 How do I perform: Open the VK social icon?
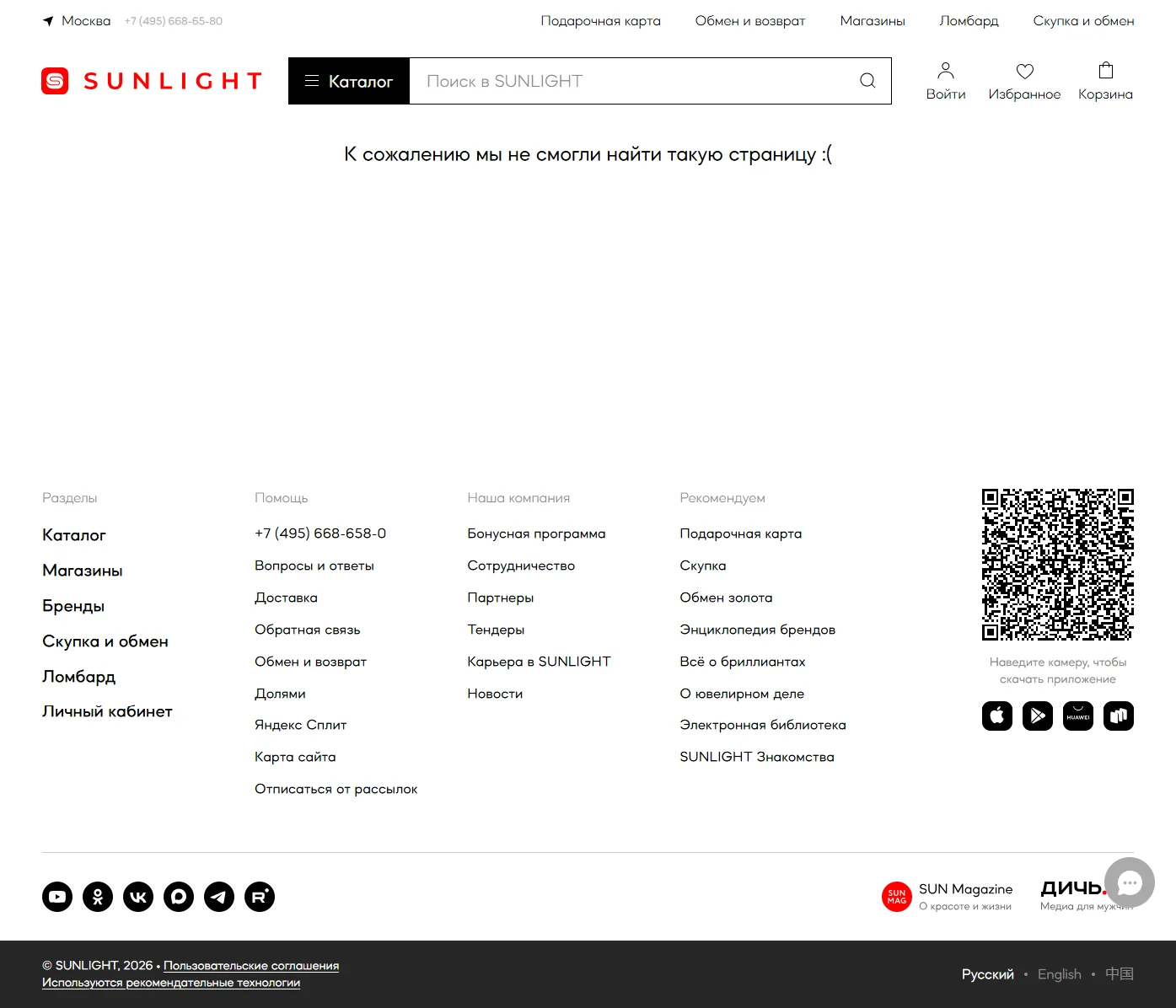coord(138,897)
